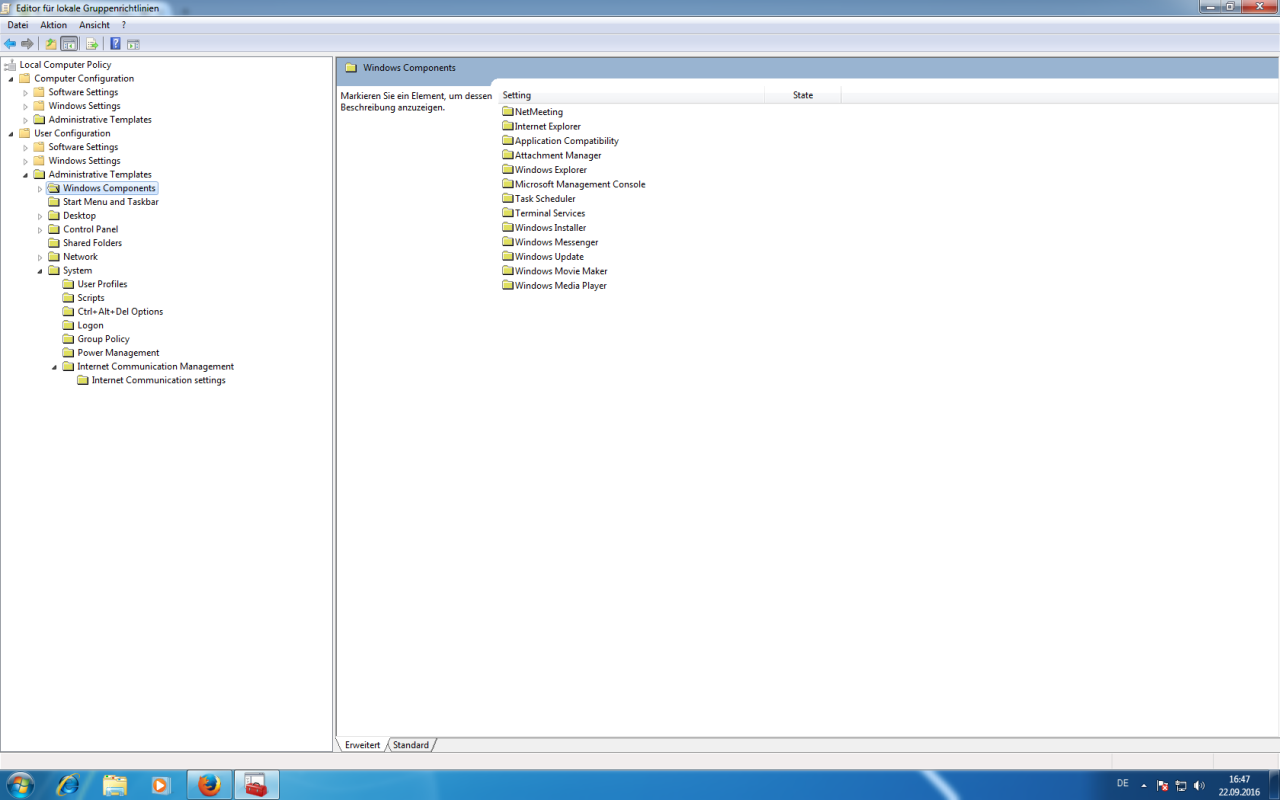Collapse the System tree node
The image size is (1280, 800).
pyautogui.click(x=40, y=271)
